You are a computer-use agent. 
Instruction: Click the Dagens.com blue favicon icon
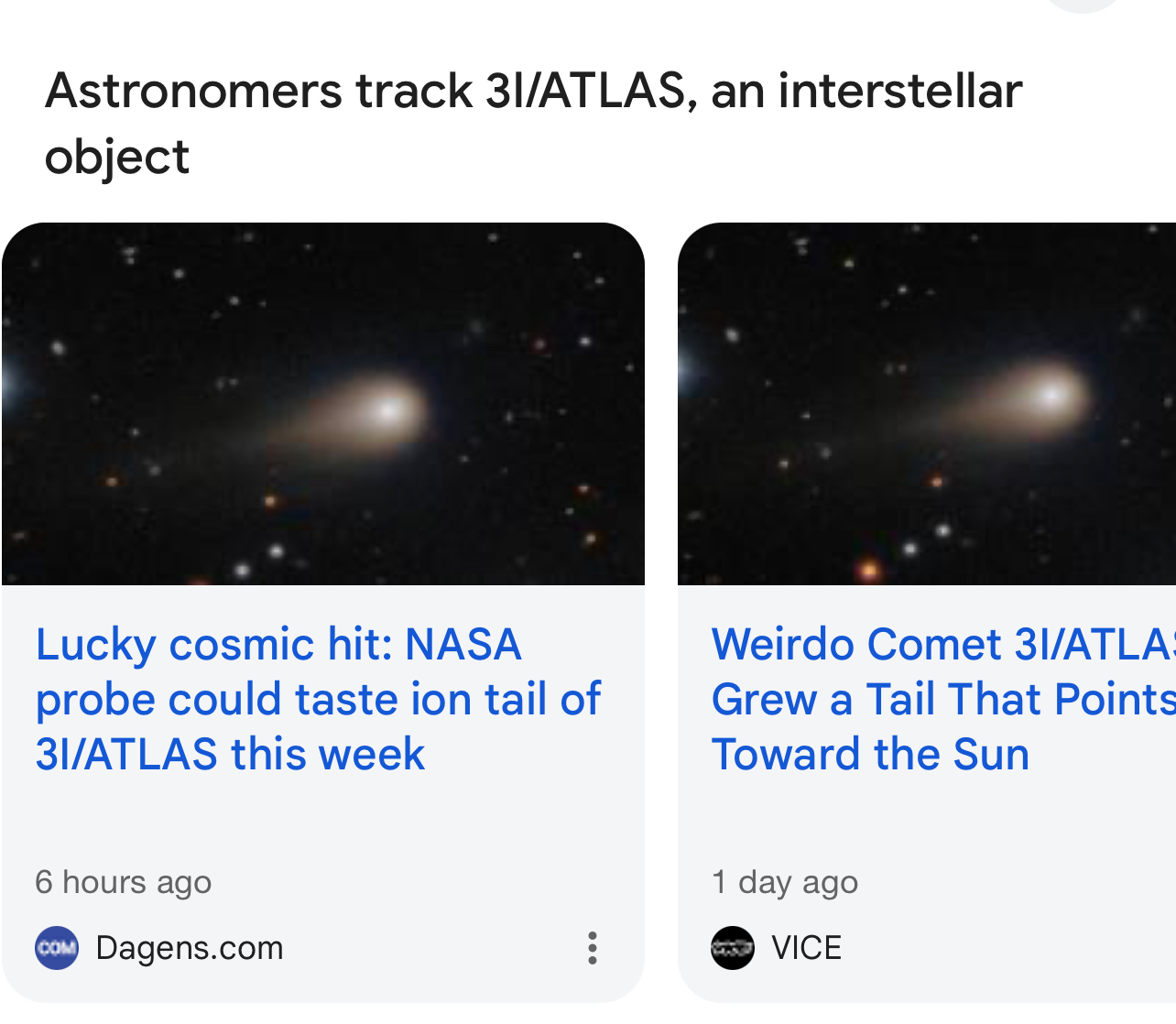click(x=57, y=948)
